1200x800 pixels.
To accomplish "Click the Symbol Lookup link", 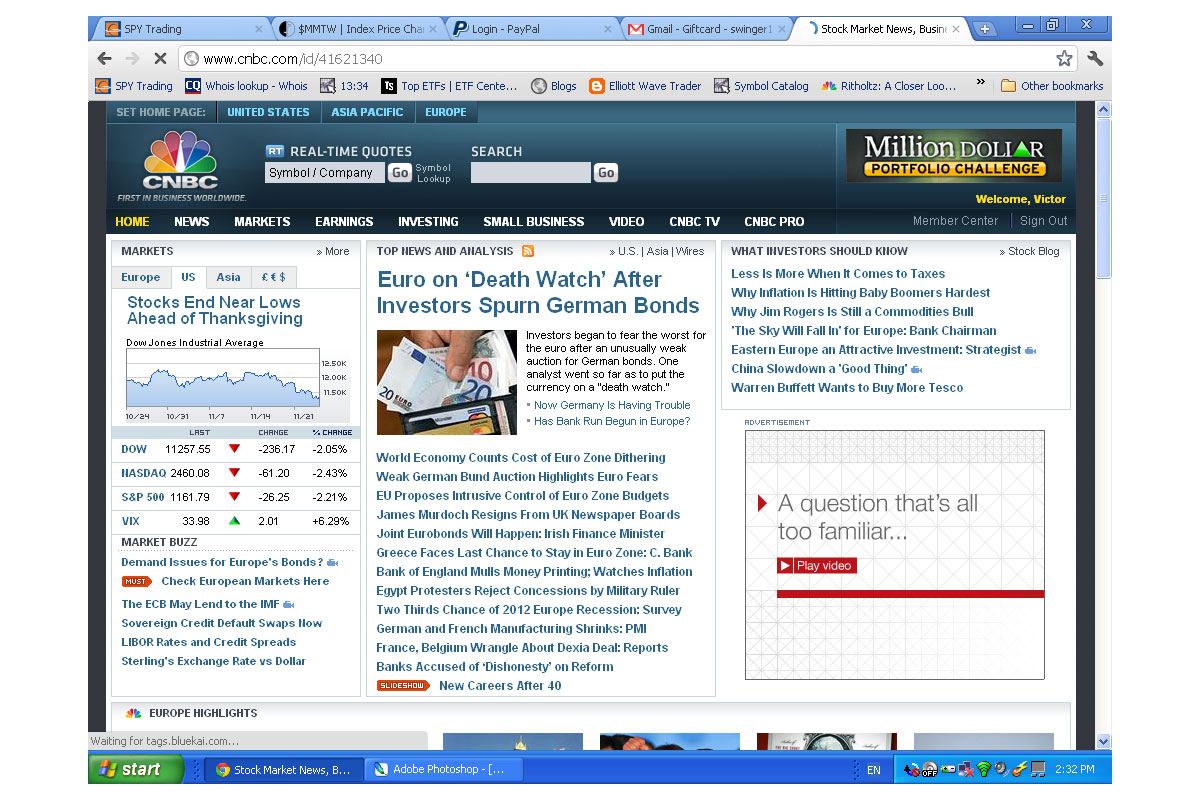I will click(x=433, y=173).
